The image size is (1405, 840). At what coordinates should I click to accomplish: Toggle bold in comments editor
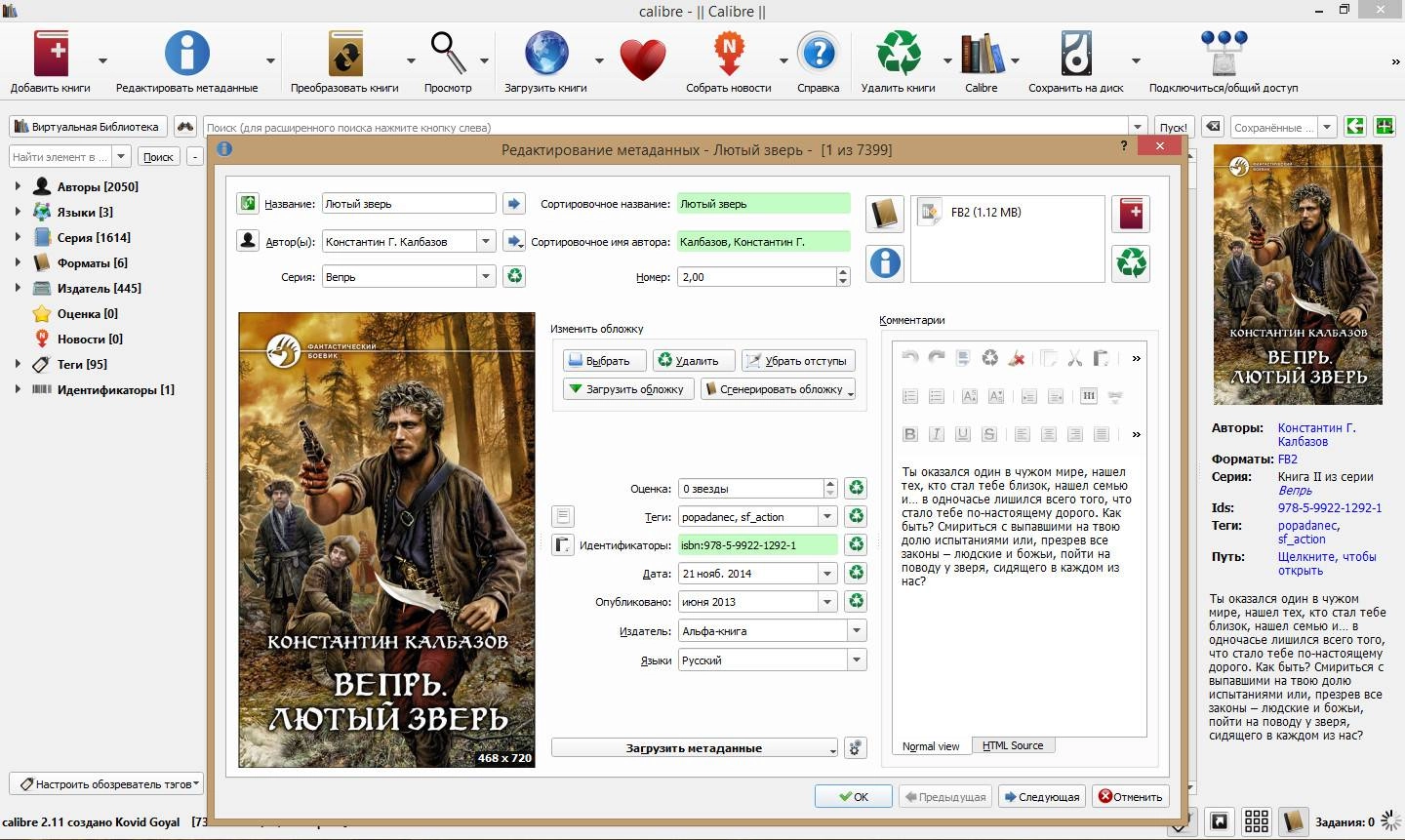click(910, 434)
